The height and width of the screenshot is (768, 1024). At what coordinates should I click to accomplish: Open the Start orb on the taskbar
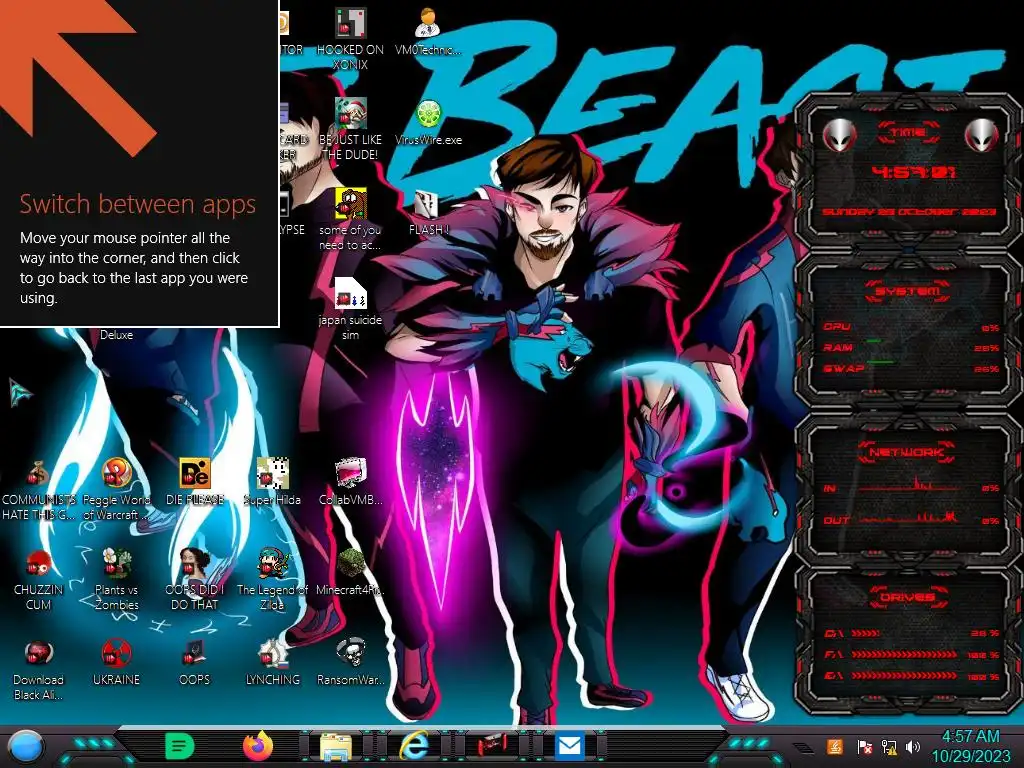(x=25, y=746)
